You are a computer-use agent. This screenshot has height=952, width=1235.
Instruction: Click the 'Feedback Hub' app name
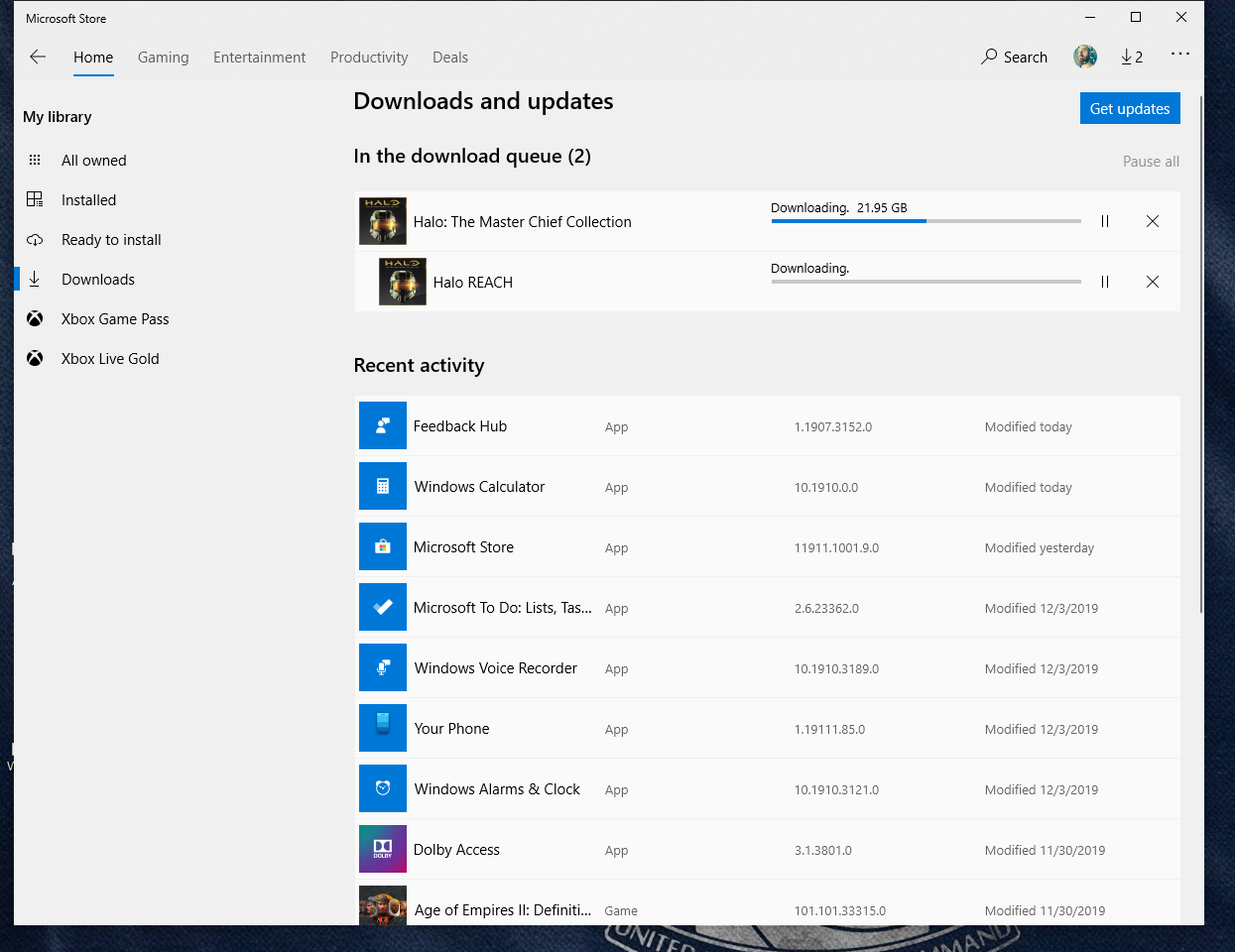(460, 426)
